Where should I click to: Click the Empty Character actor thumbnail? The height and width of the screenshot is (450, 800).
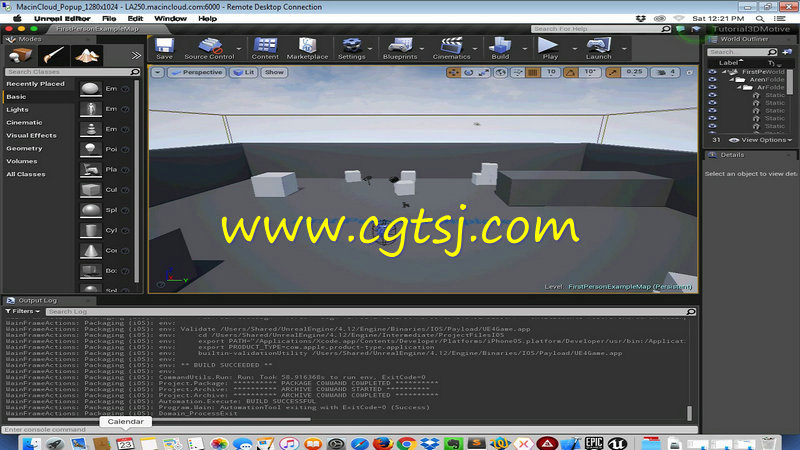coord(91,109)
